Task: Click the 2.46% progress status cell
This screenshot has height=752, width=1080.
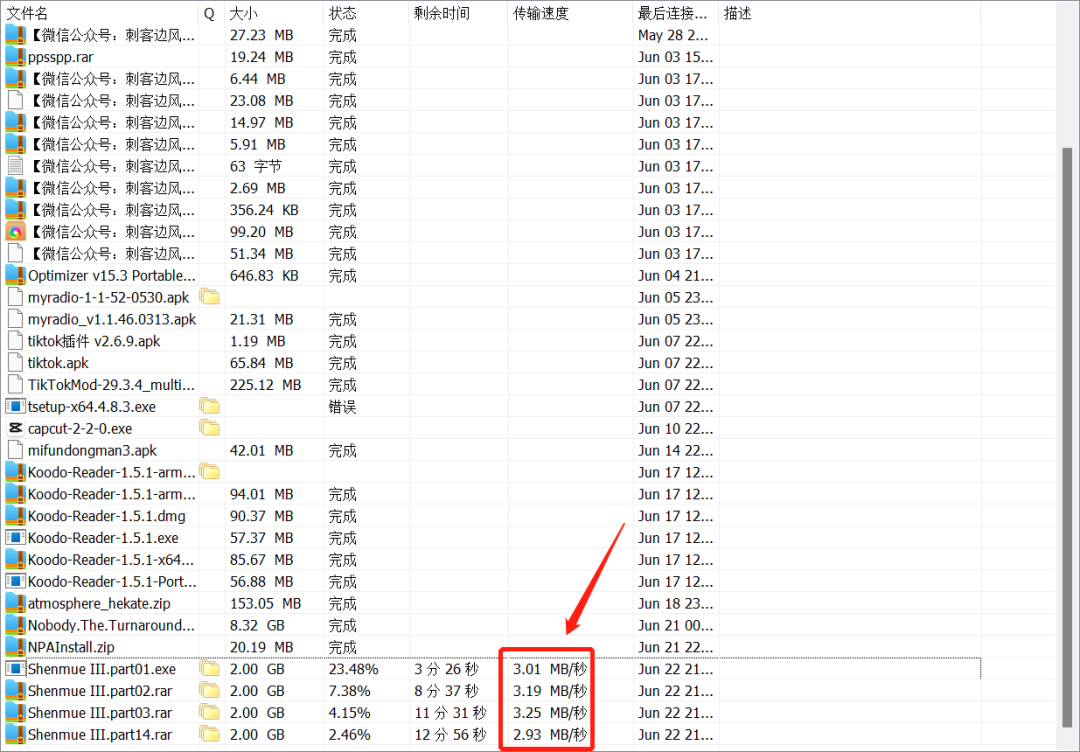Action: (349, 735)
